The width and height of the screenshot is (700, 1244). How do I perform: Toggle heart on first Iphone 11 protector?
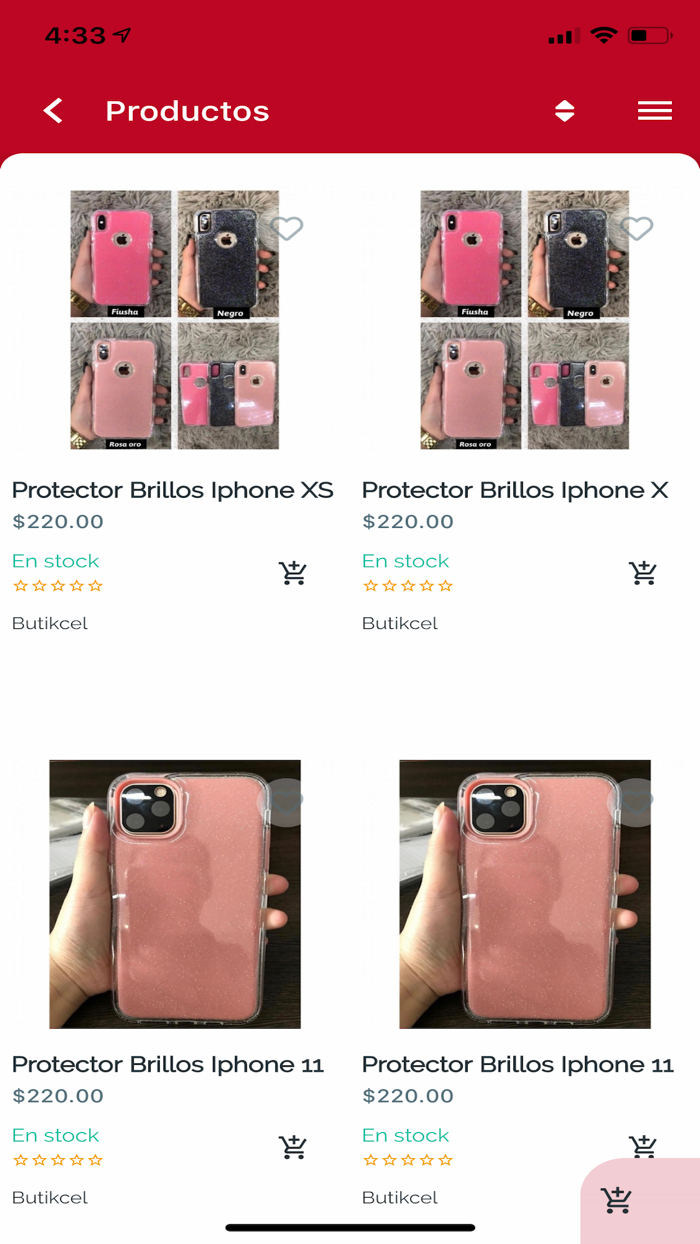[288, 799]
